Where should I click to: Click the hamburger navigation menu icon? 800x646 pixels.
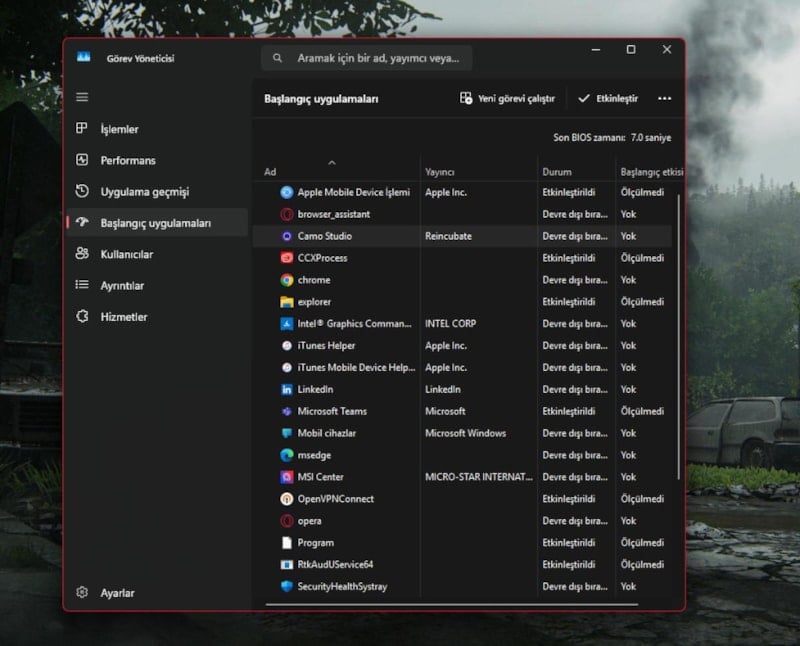82,97
